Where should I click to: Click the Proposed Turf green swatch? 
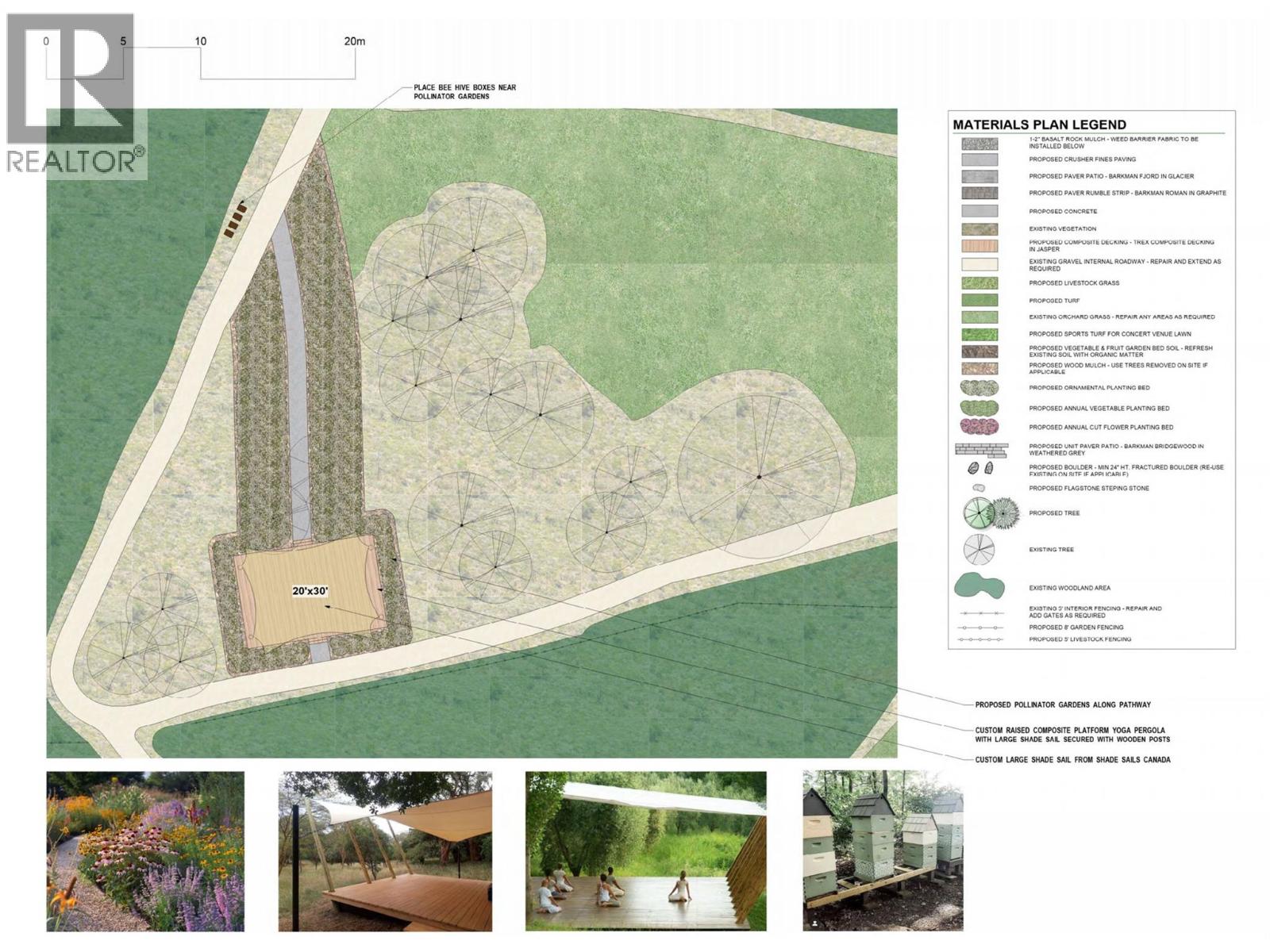[x=979, y=301]
